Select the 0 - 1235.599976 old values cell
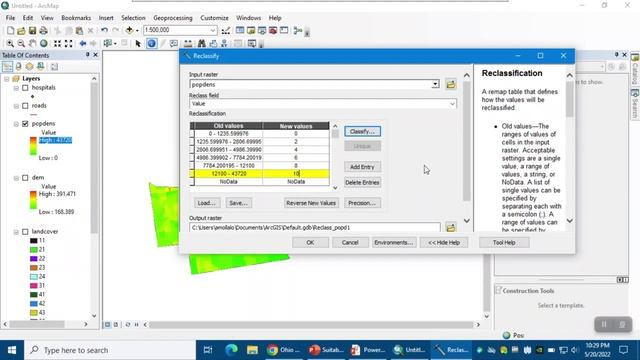The width and height of the screenshot is (640, 360). pyautogui.click(x=228, y=133)
